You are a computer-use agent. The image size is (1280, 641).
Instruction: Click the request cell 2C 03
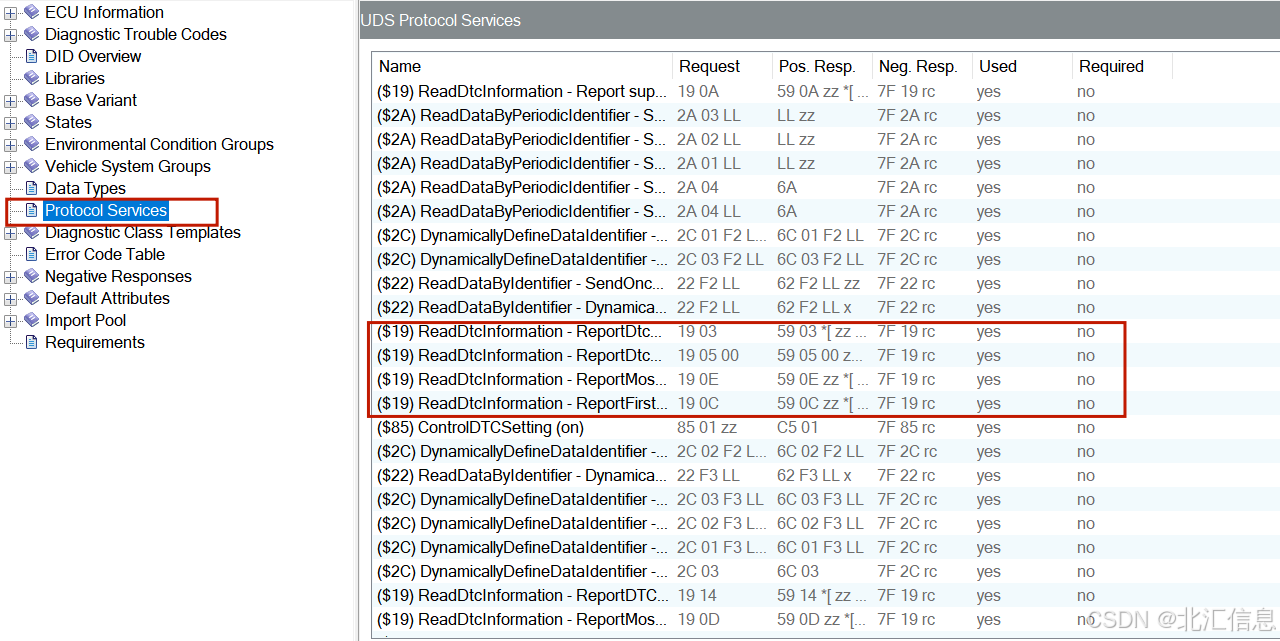698,571
